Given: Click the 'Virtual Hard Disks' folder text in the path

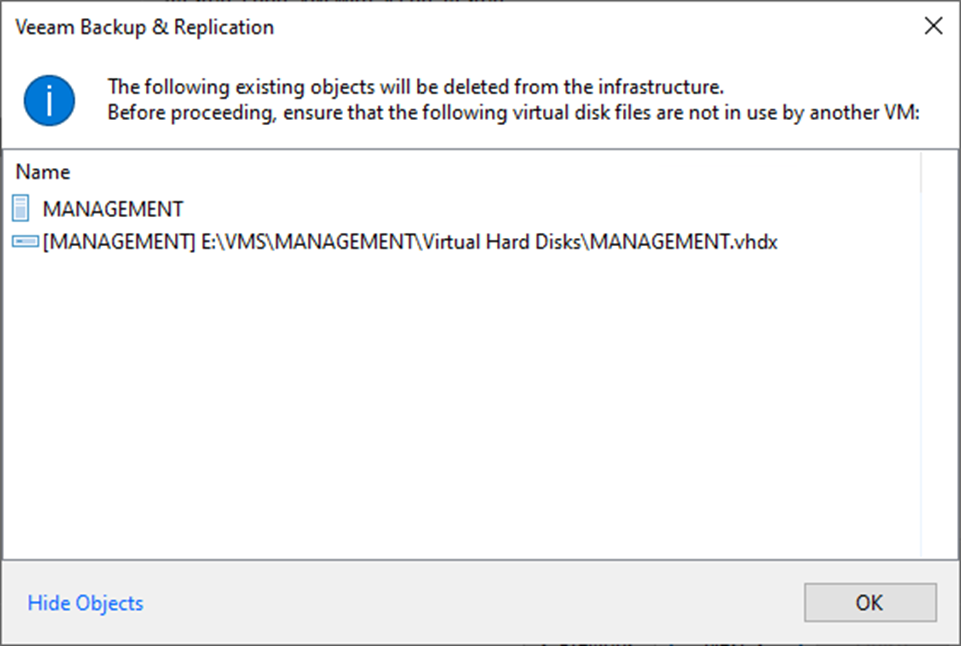Looking at the screenshot, I should click(502, 242).
